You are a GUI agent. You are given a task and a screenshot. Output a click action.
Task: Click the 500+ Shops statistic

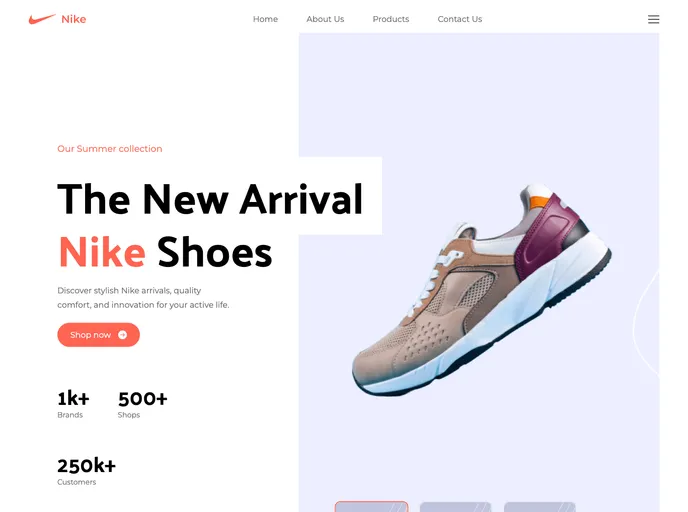[x=143, y=405]
